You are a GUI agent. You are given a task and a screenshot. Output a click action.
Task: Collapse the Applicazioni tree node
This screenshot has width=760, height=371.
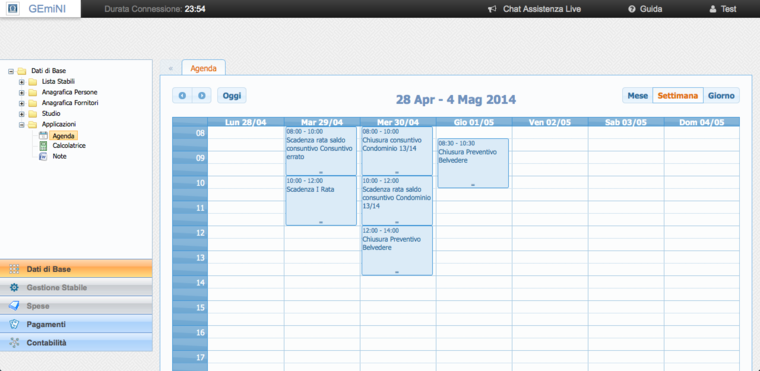point(21,125)
